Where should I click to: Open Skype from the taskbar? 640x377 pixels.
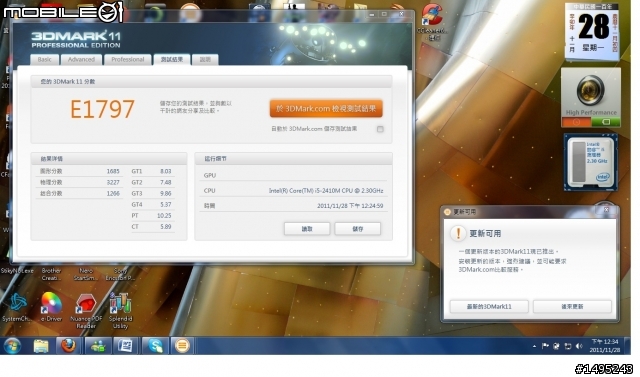(x=155, y=346)
